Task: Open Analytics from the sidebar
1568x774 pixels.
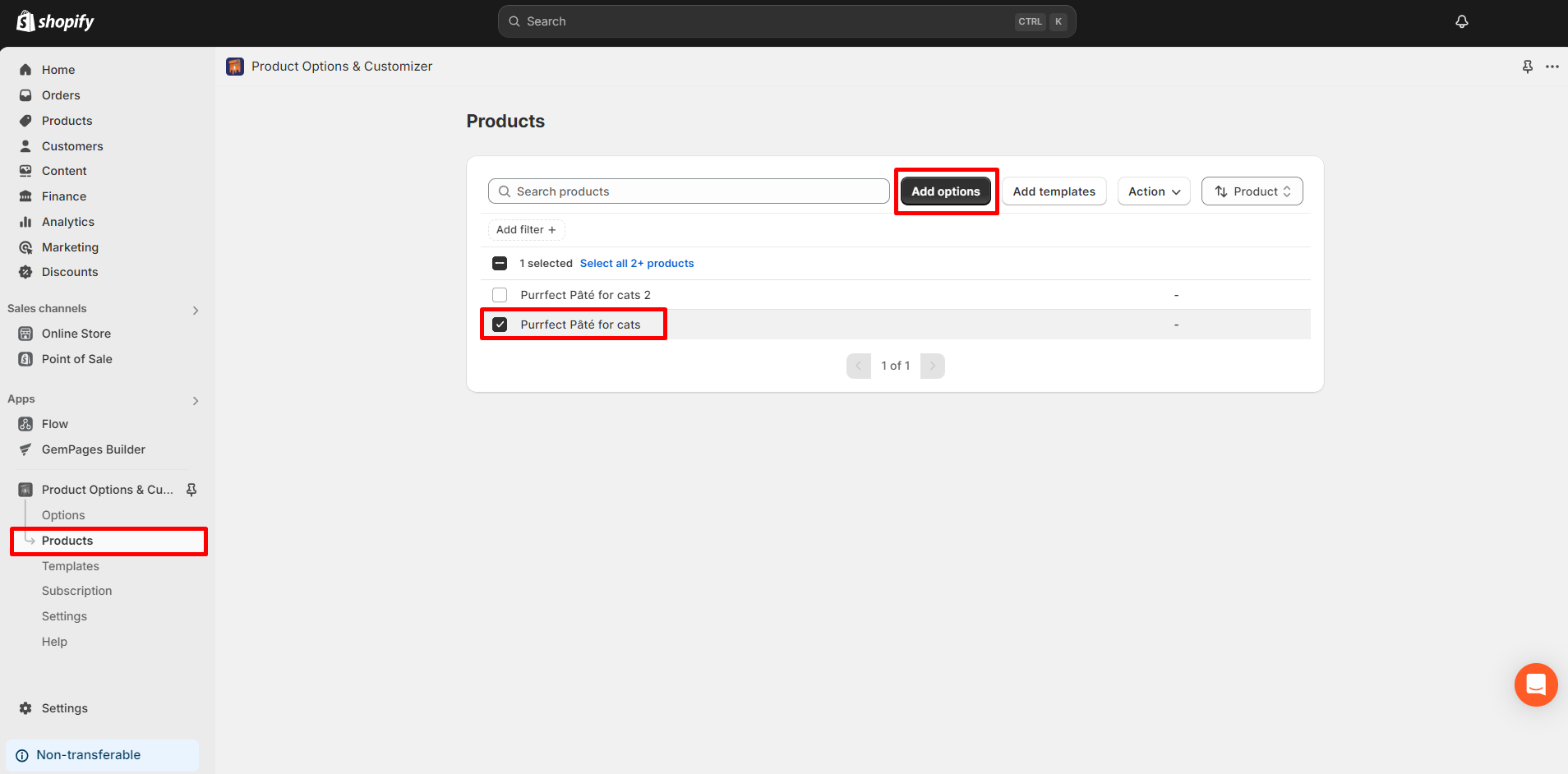Action: point(67,222)
